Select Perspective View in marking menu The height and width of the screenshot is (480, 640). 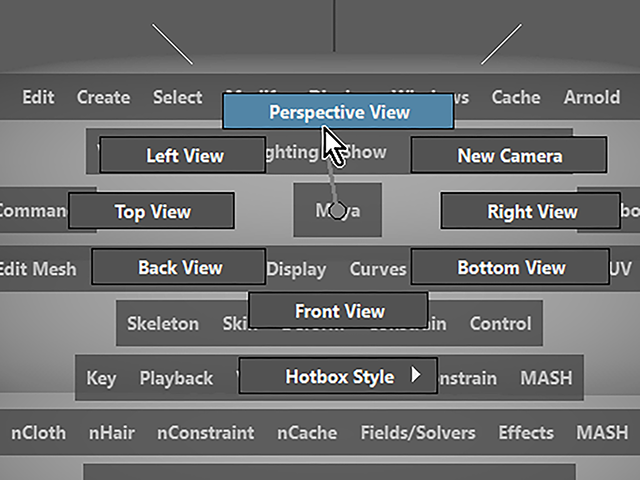[338, 111]
